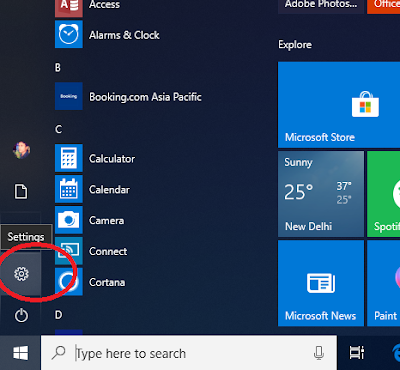Screen dimensions: 400x370
Task: Select the Camera label
Action: pyautogui.click(x=107, y=220)
